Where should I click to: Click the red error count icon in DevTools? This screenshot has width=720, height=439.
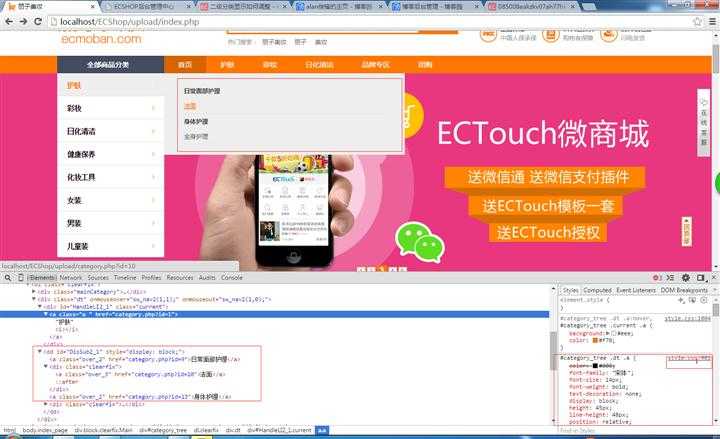(x=657, y=277)
